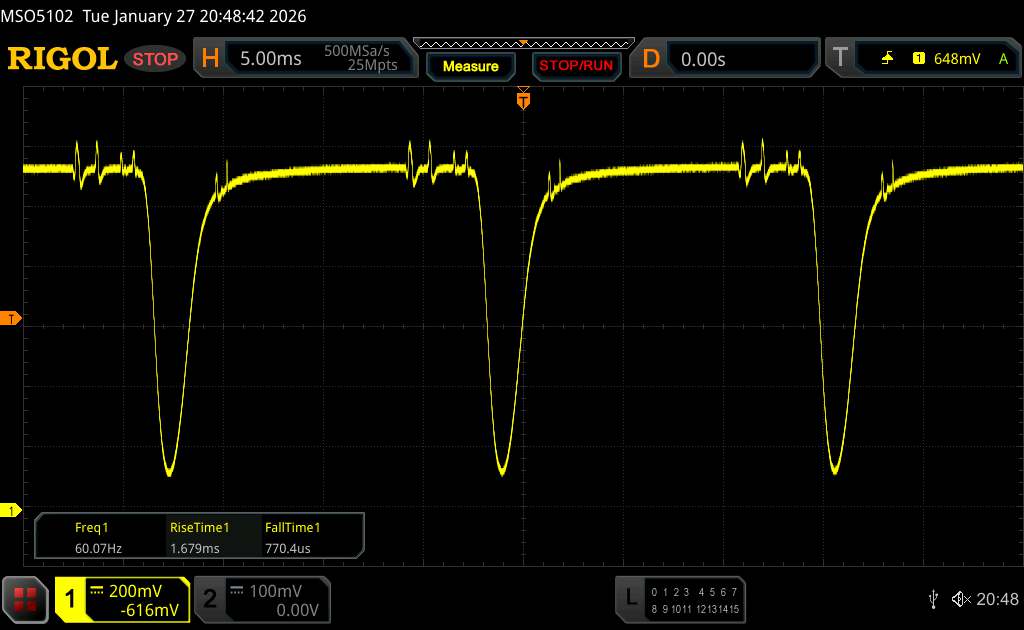
Task: Click the USB connection status icon
Action: [x=934, y=599]
